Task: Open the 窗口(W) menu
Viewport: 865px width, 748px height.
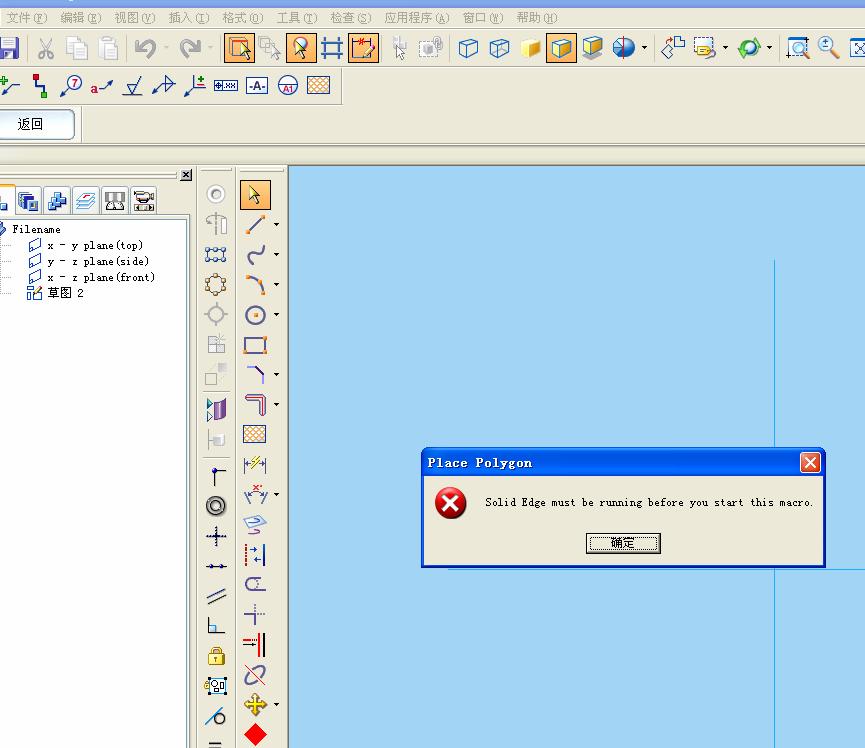Action: click(483, 18)
